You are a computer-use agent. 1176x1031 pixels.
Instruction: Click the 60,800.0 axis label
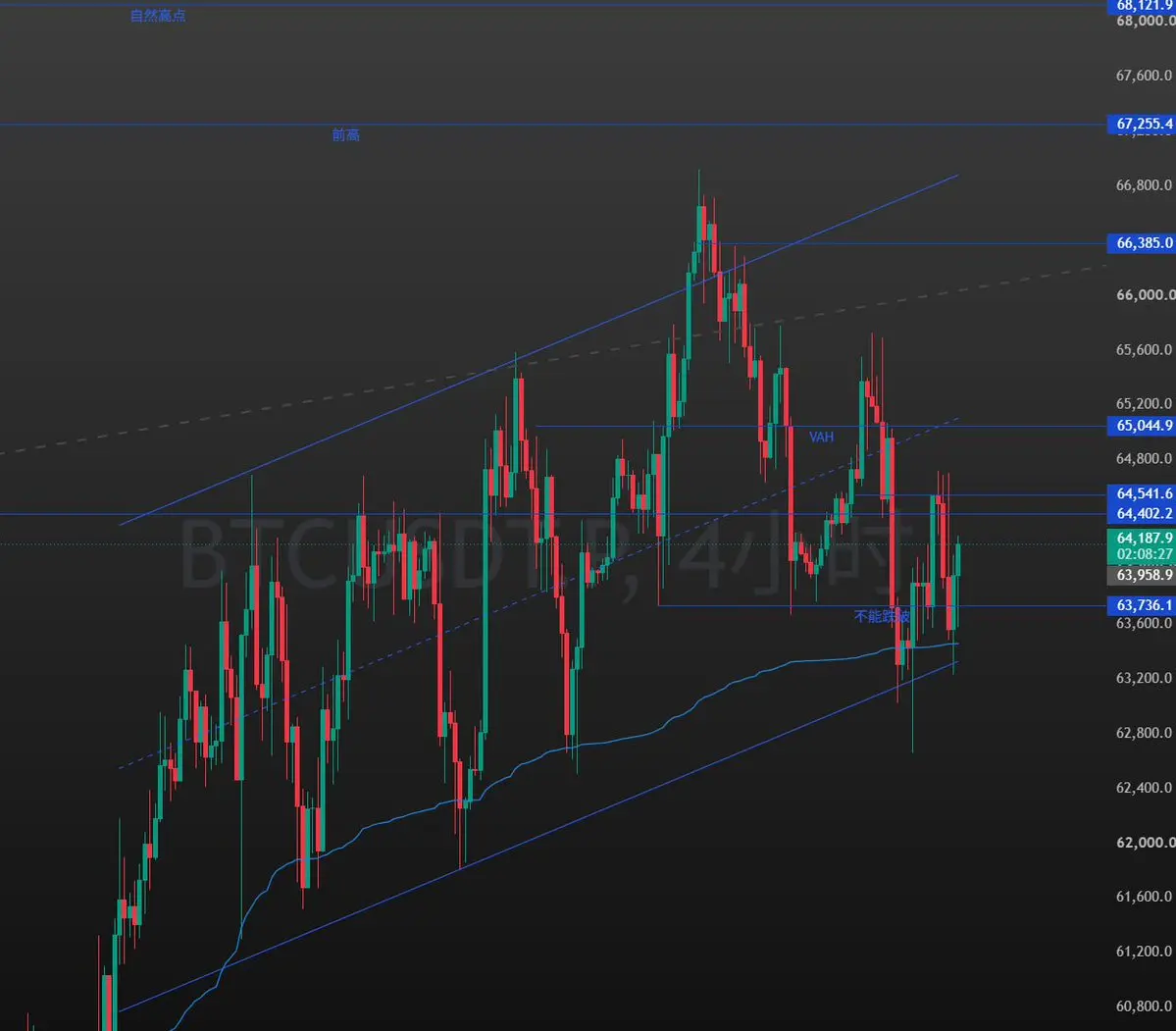click(1146, 1006)
